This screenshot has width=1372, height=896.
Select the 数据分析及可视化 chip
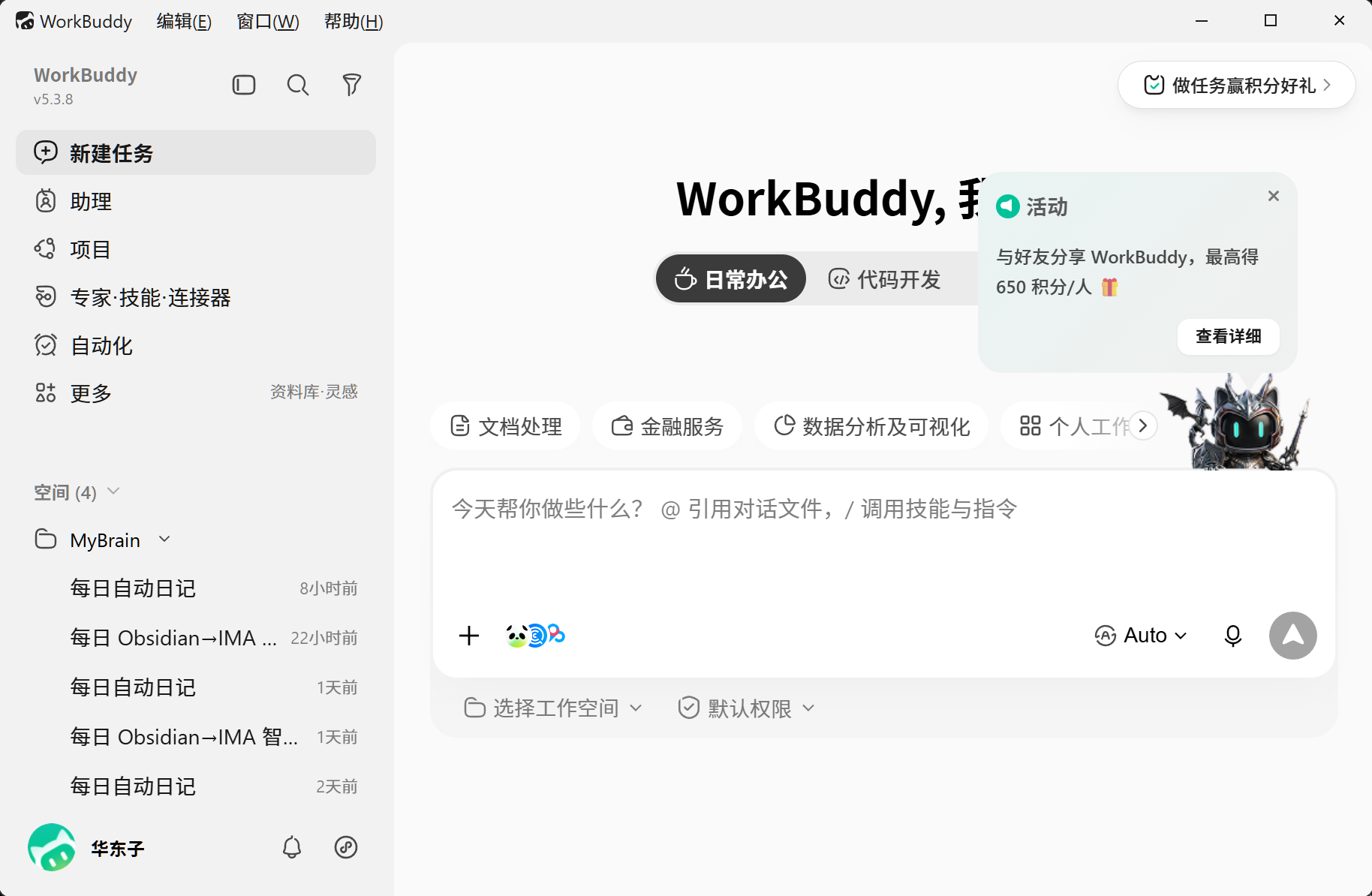tap(871, 426)
